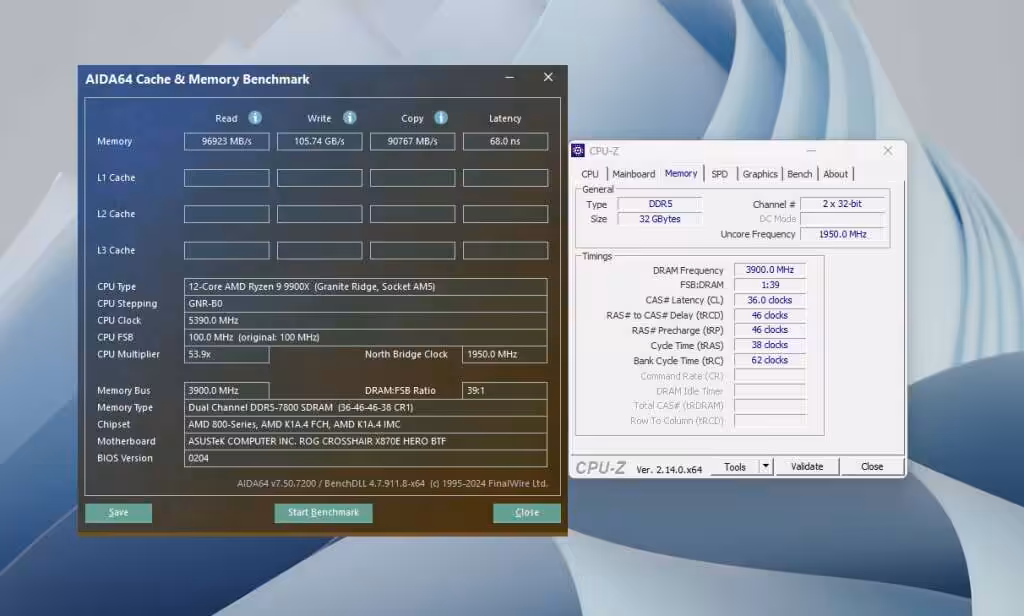
Task: Click the Memory latency result showing 68.0 ns
Action: 505,141
